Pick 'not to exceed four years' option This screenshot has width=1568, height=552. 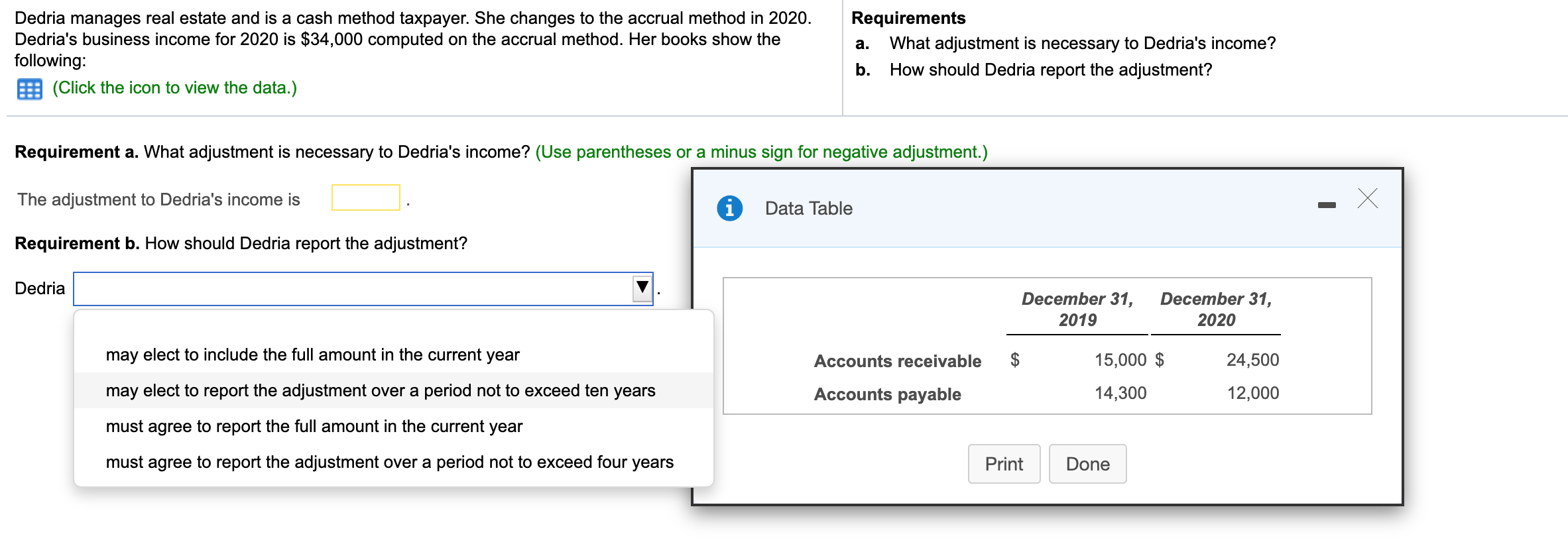[389, 462]
